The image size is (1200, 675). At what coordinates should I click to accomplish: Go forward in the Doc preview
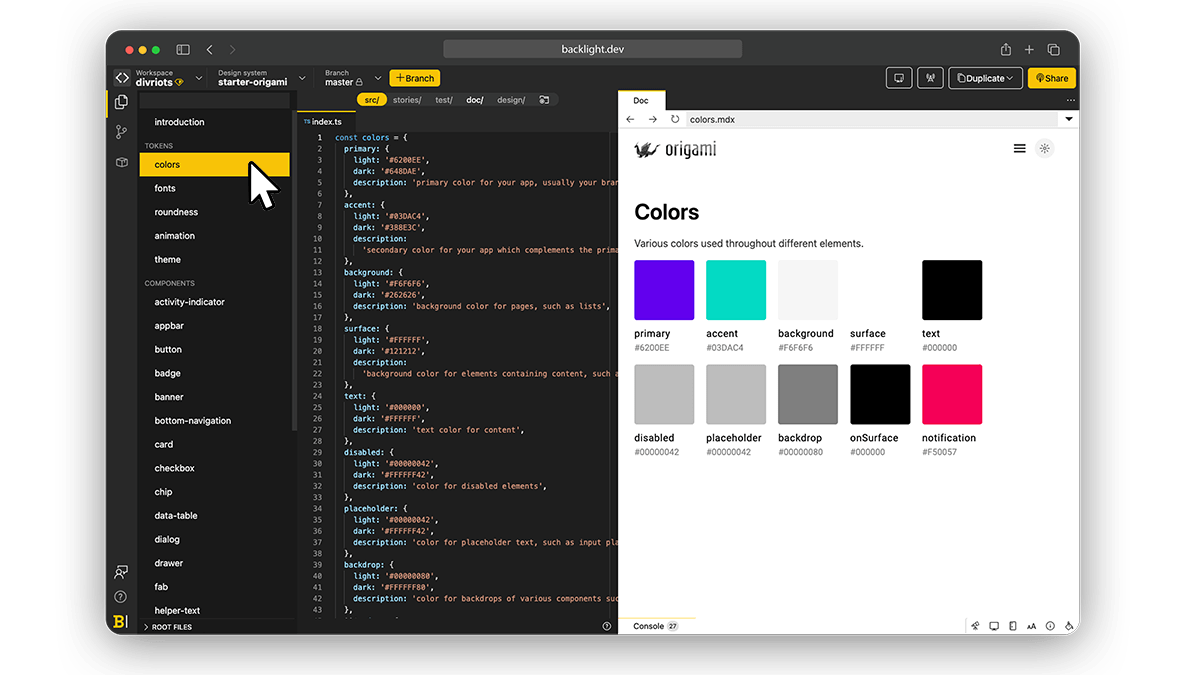click(x=652, y=119)
